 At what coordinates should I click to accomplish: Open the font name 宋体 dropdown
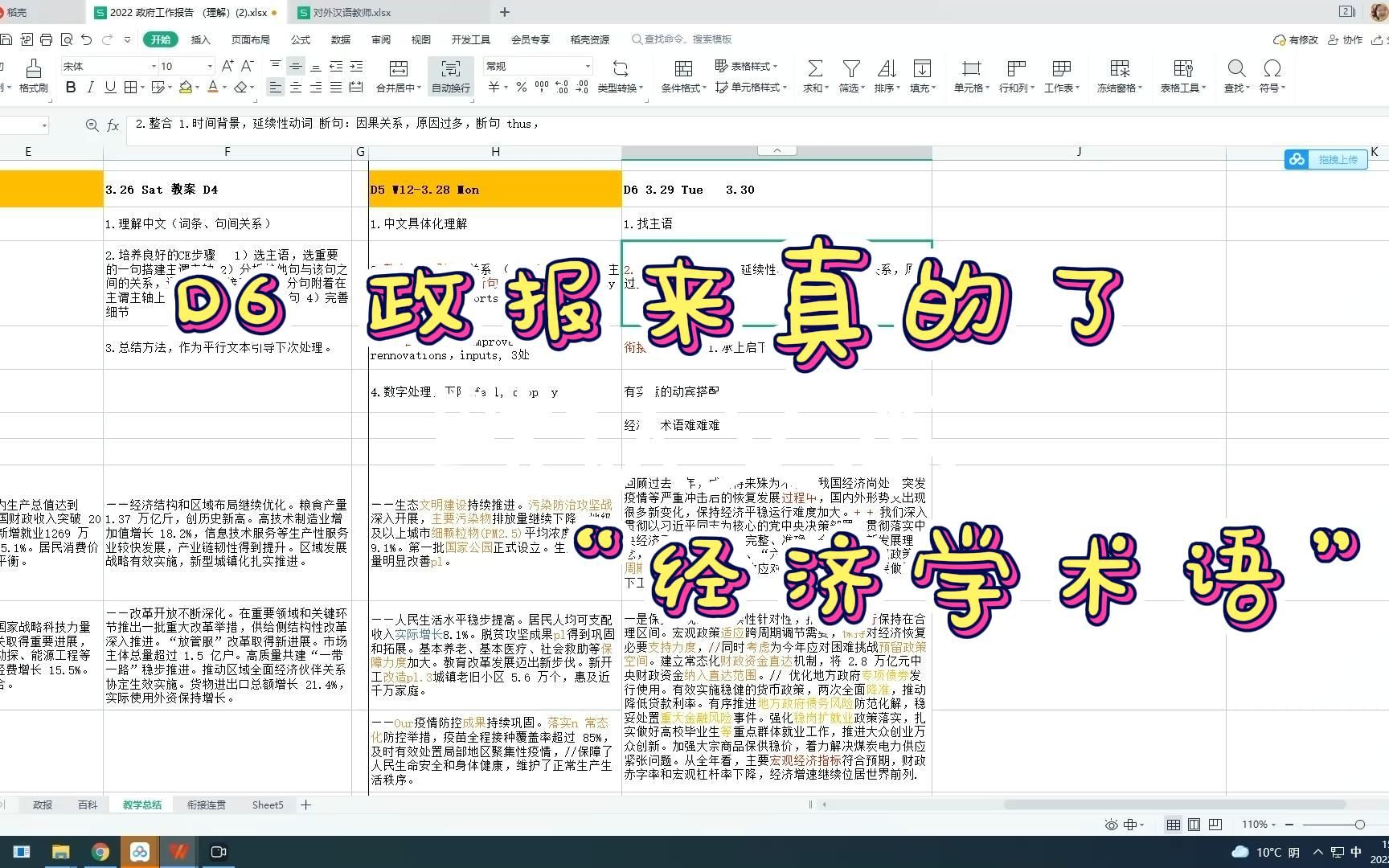(154, 66)
